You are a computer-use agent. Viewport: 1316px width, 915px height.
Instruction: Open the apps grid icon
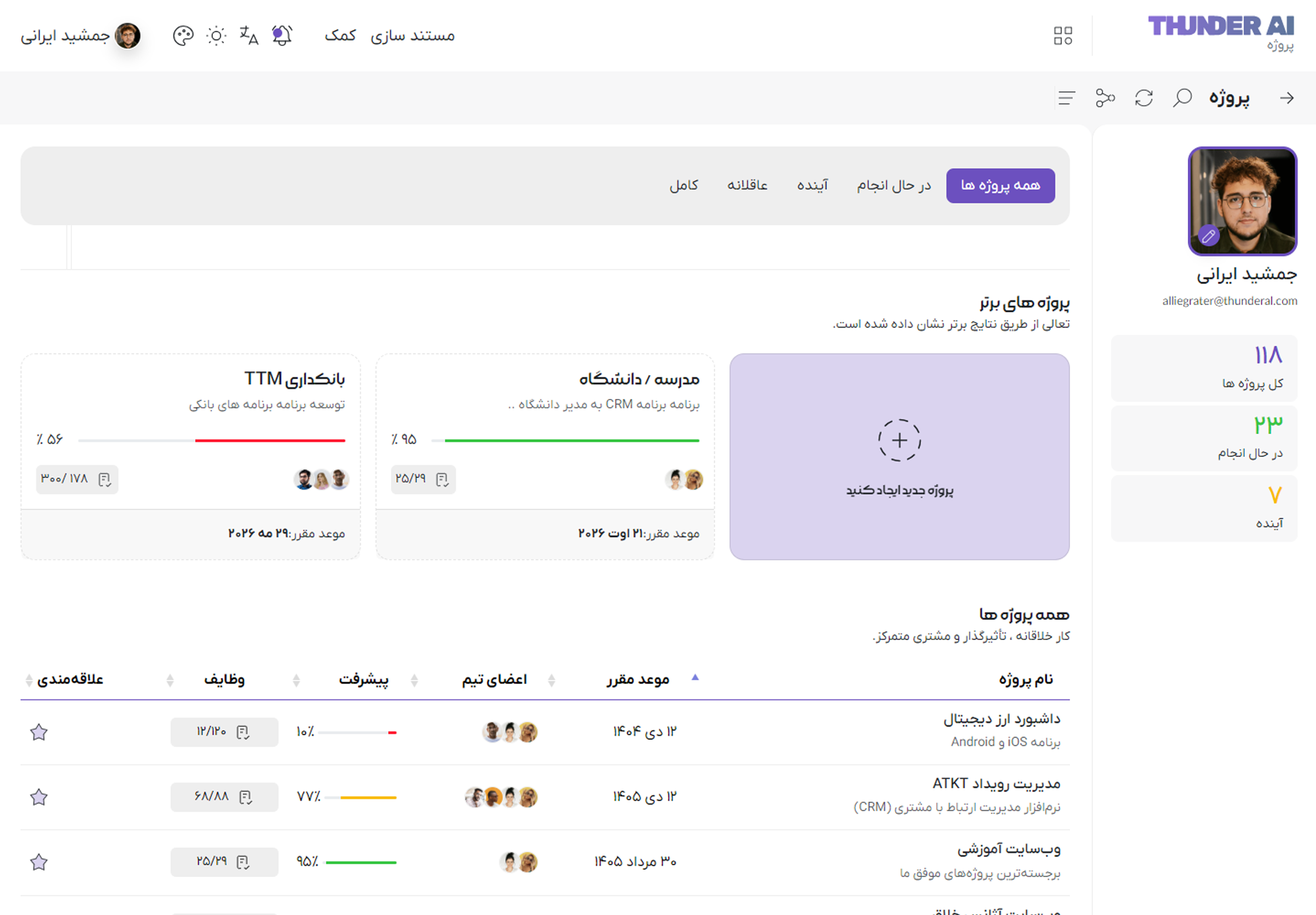[x=1063, y=36]
